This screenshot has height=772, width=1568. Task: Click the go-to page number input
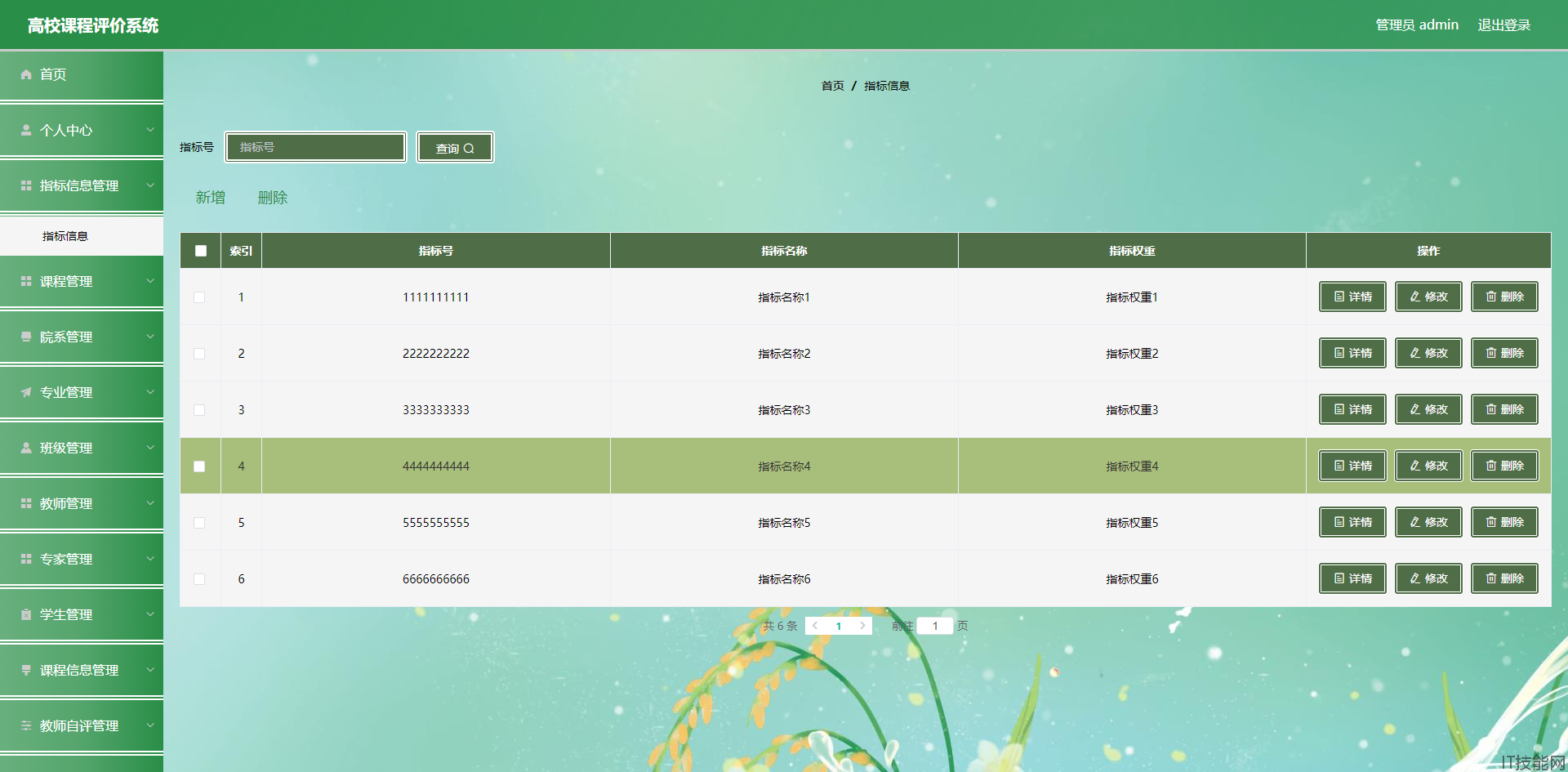[x=935, y=626]
